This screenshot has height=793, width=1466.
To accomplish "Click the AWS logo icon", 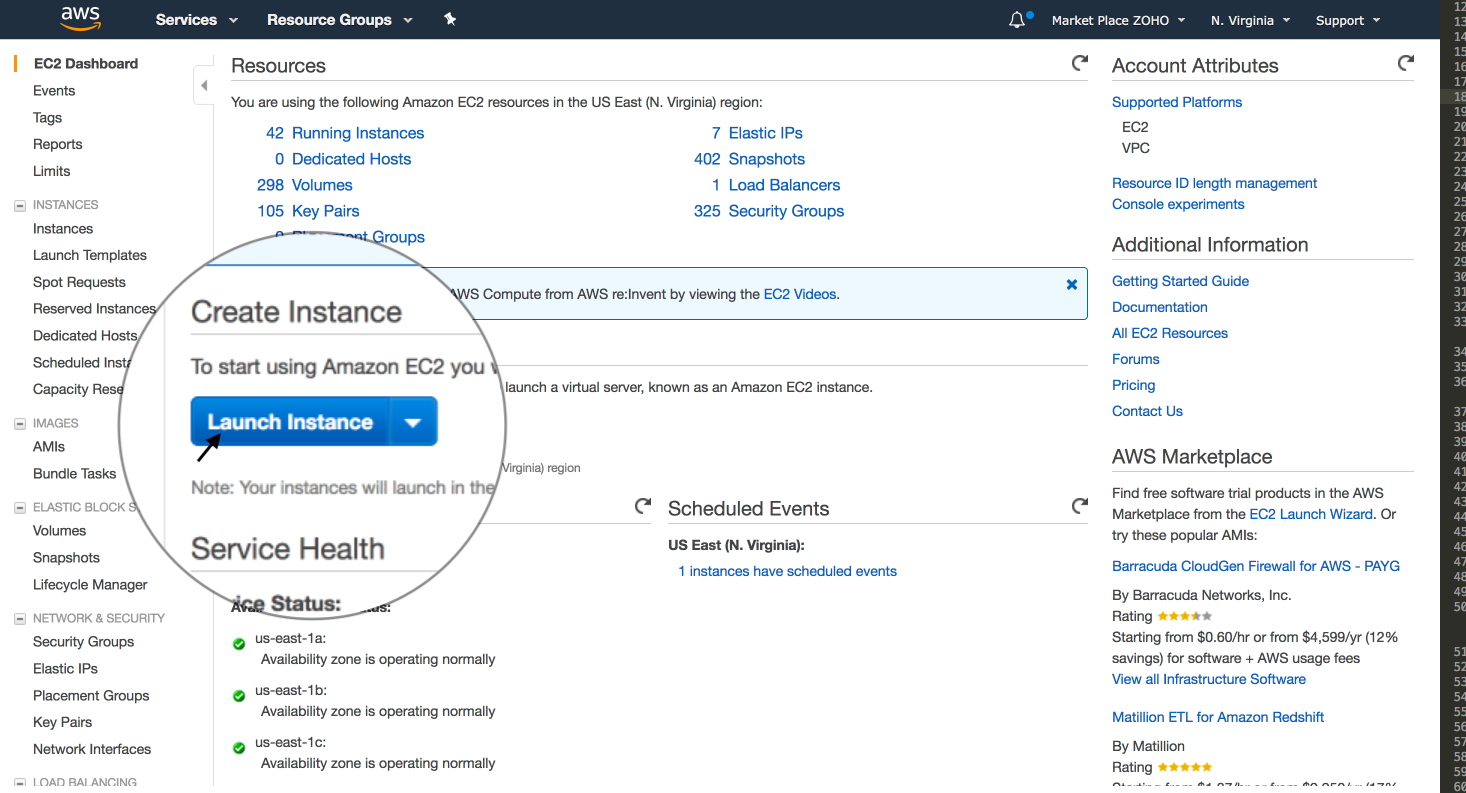I will [x=80, y=19].
